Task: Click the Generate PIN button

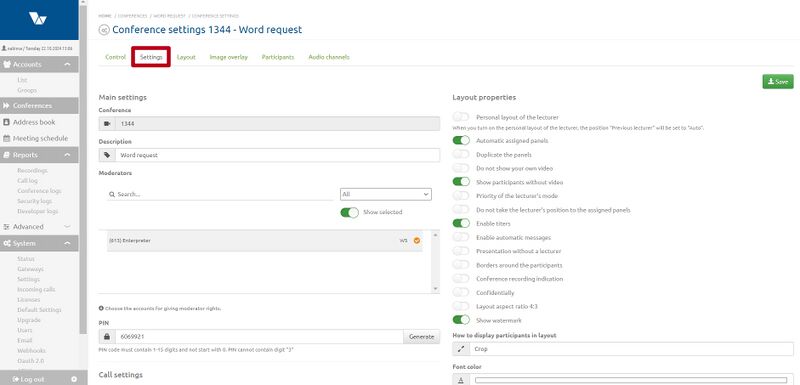Action: tap(421, 337)
